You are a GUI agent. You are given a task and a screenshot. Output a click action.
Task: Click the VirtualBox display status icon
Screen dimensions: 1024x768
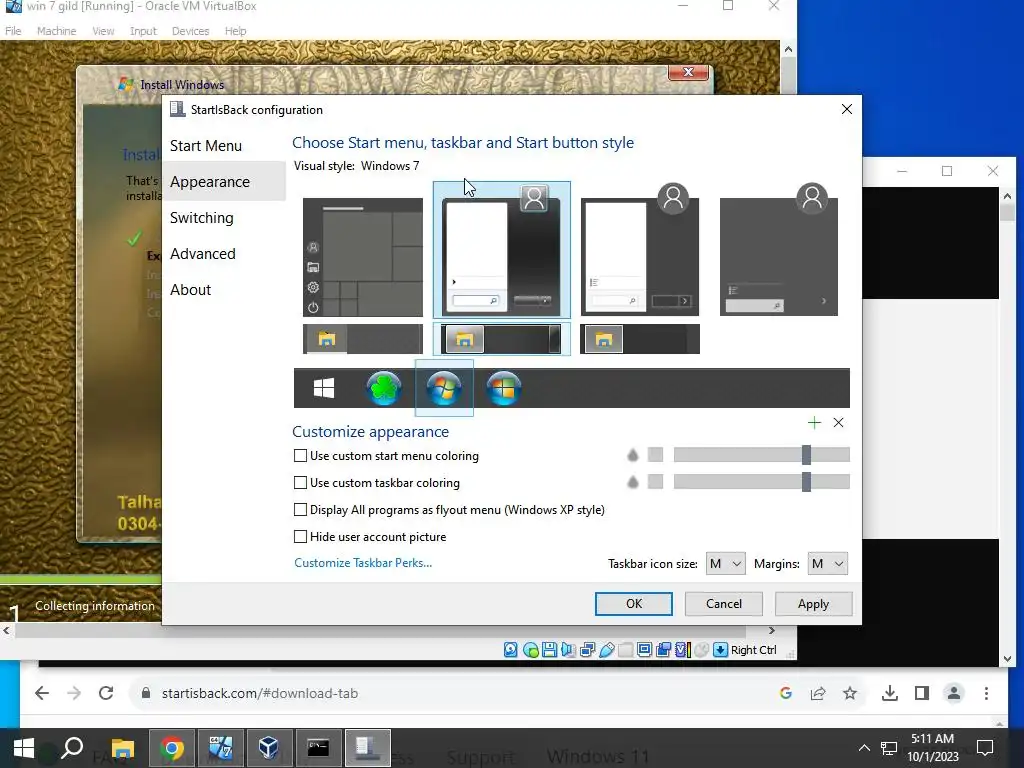point(644,650)
